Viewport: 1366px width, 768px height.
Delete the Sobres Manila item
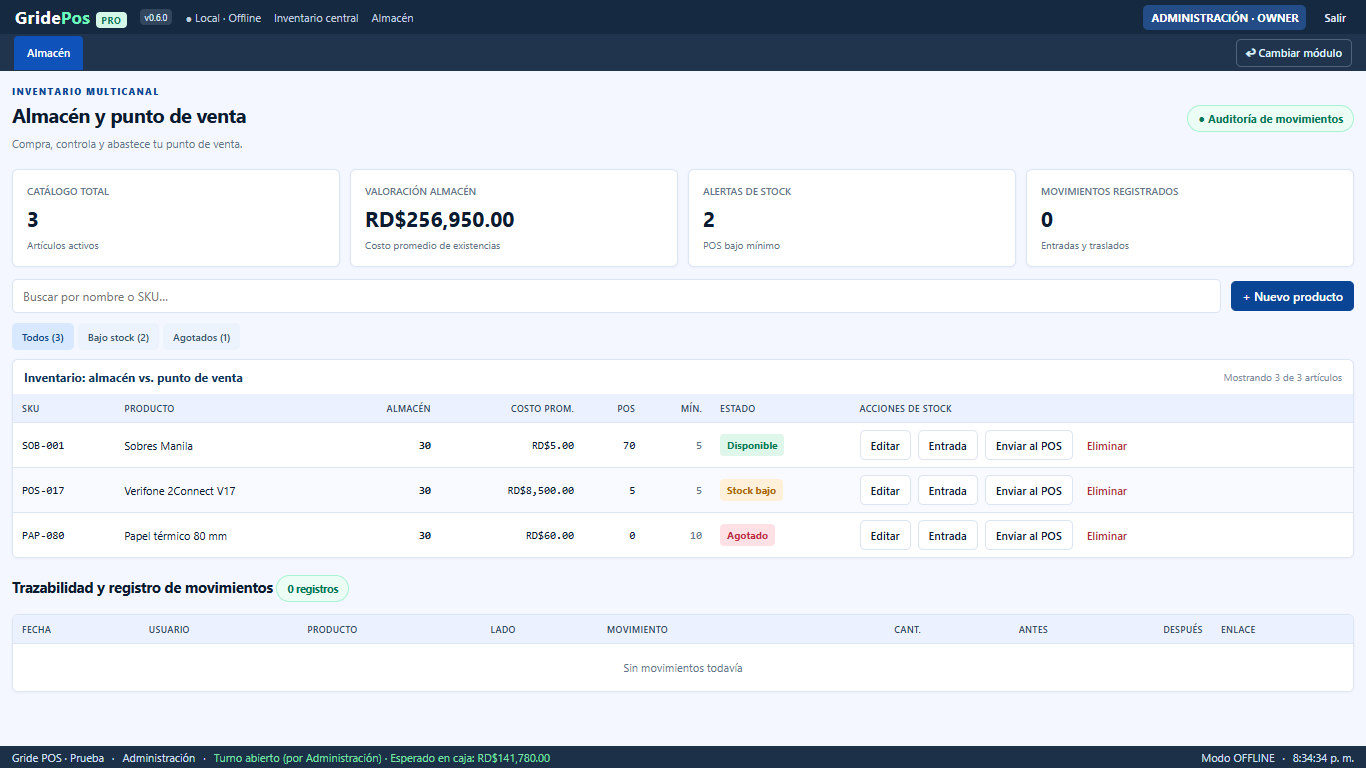pyautogui.click(x=1107, y=446)
